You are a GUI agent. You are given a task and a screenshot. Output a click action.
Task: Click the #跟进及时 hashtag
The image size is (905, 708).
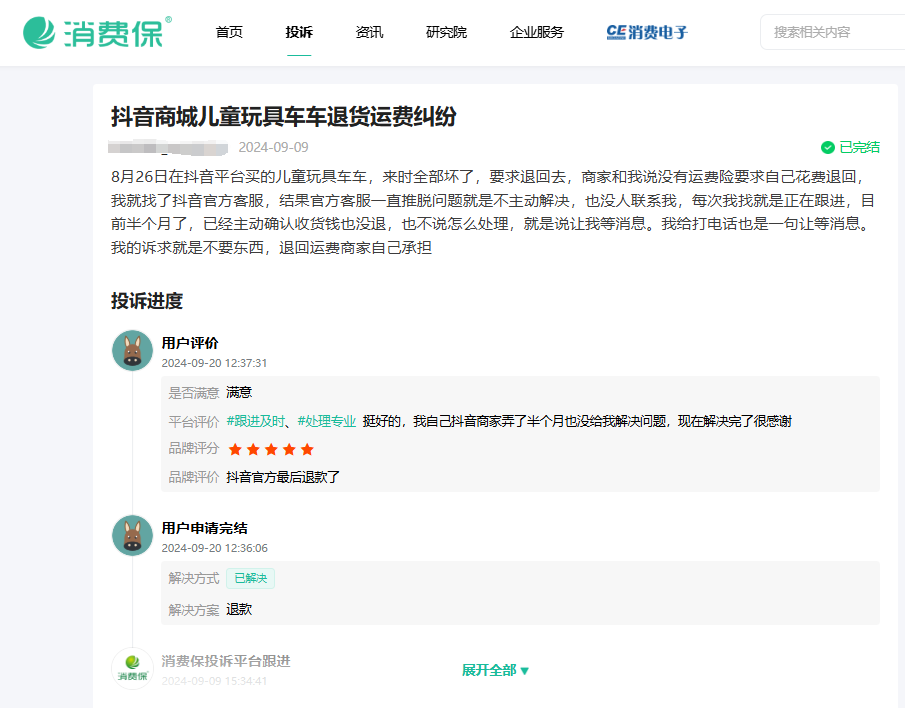(256, 421)
